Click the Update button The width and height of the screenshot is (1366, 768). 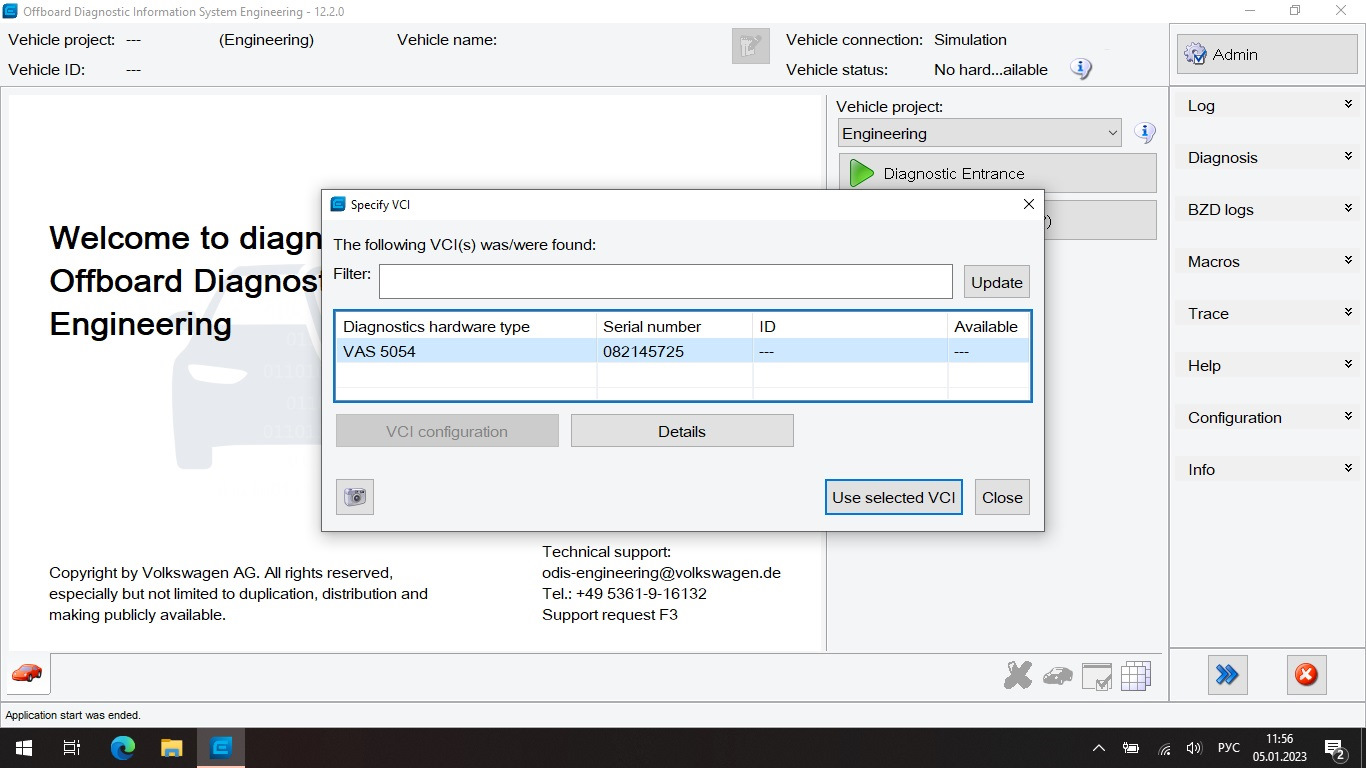click(997, 282)
